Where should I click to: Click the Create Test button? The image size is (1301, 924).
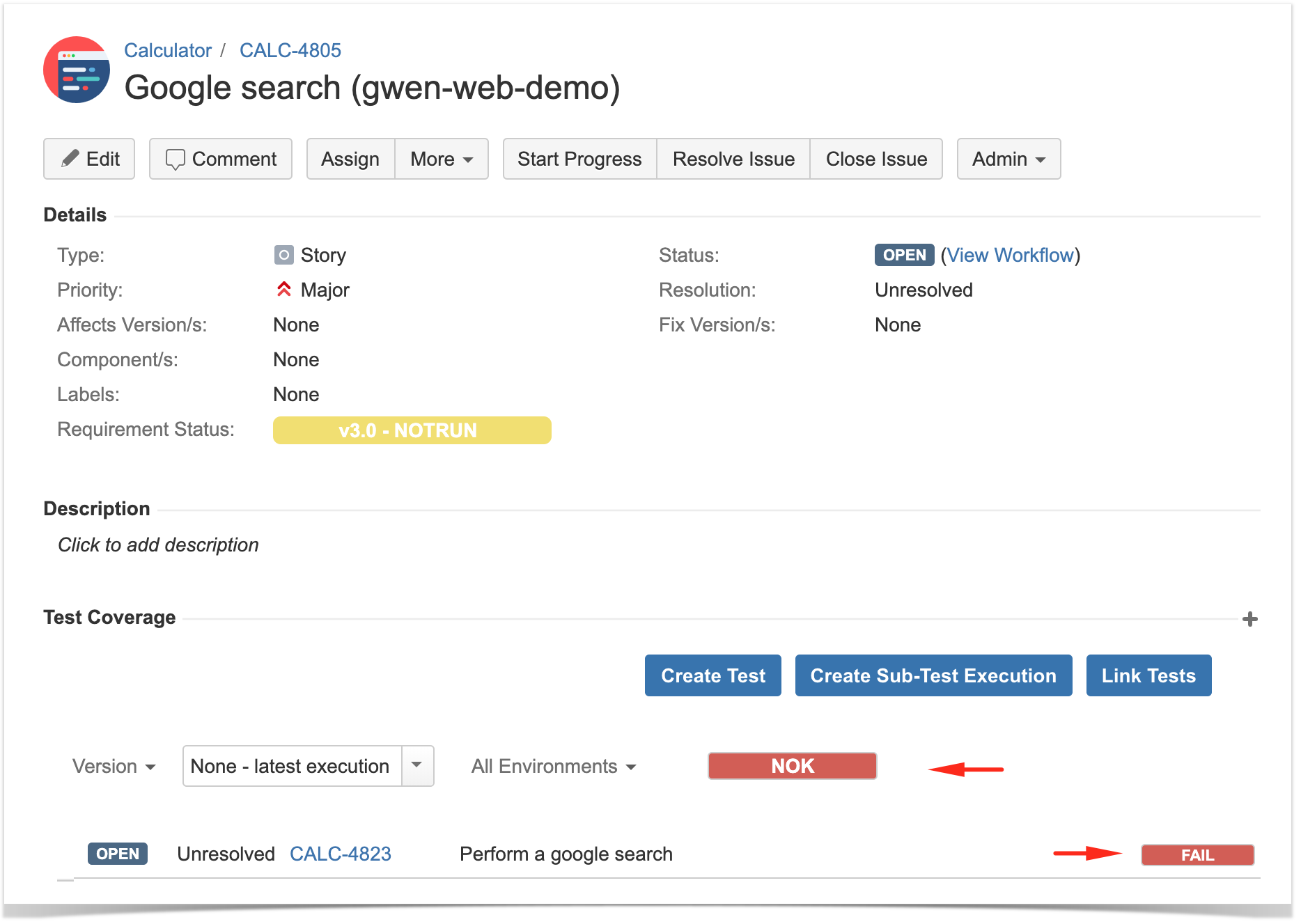point(713,675)
